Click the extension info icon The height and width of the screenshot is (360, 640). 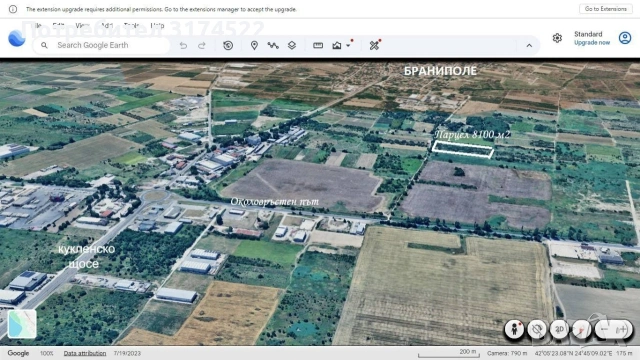point(13,9)
